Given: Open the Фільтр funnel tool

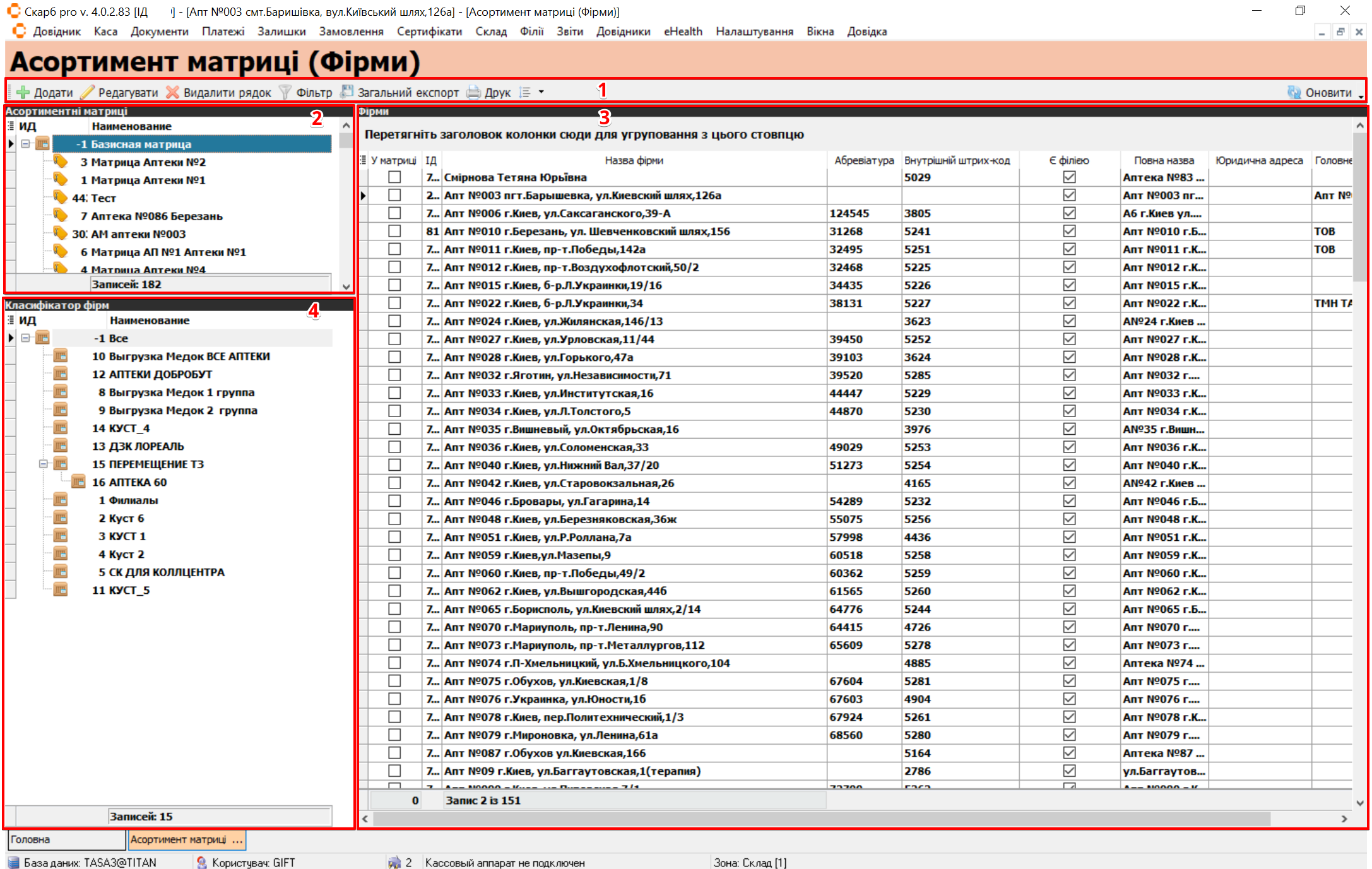Looking at the screenshot, I should click(x=285, y=92).
